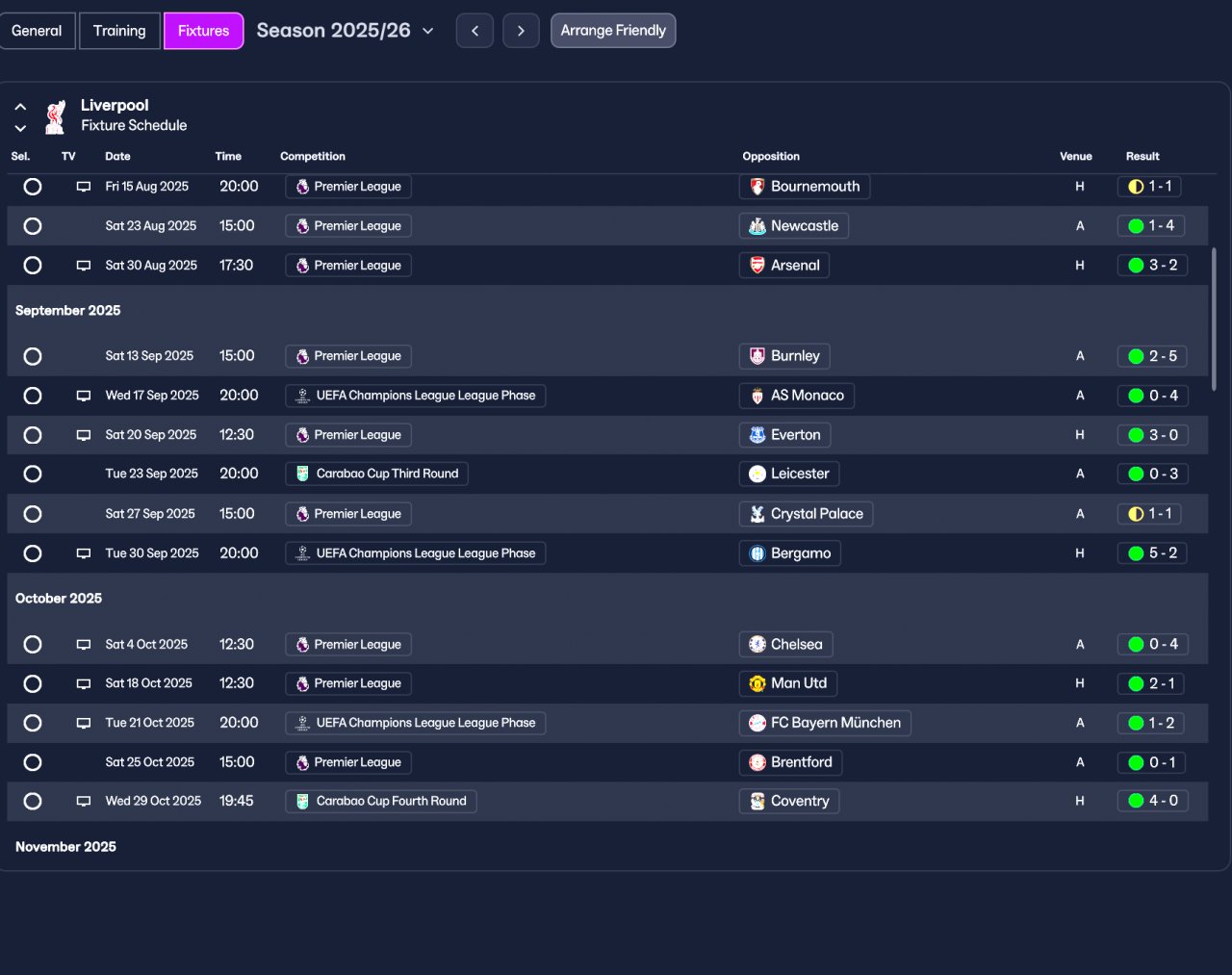Viewport: 1232px width, 975px height.
Task: Click the 19:45 kick-off time
Action: pyautogui.click(x=237, y=801)
